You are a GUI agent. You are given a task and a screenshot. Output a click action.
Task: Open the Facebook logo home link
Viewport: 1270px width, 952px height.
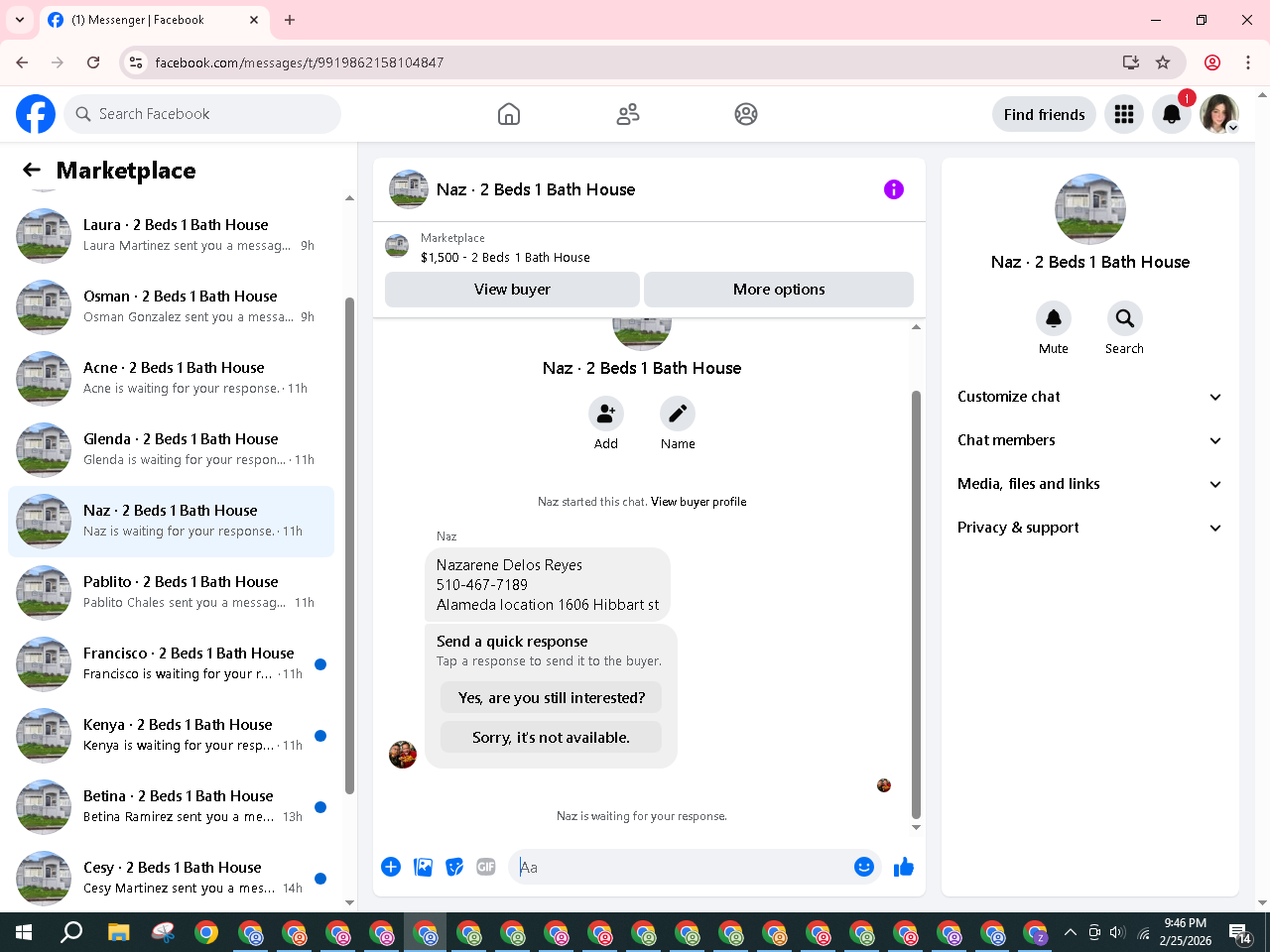click(x=36, y=114)
